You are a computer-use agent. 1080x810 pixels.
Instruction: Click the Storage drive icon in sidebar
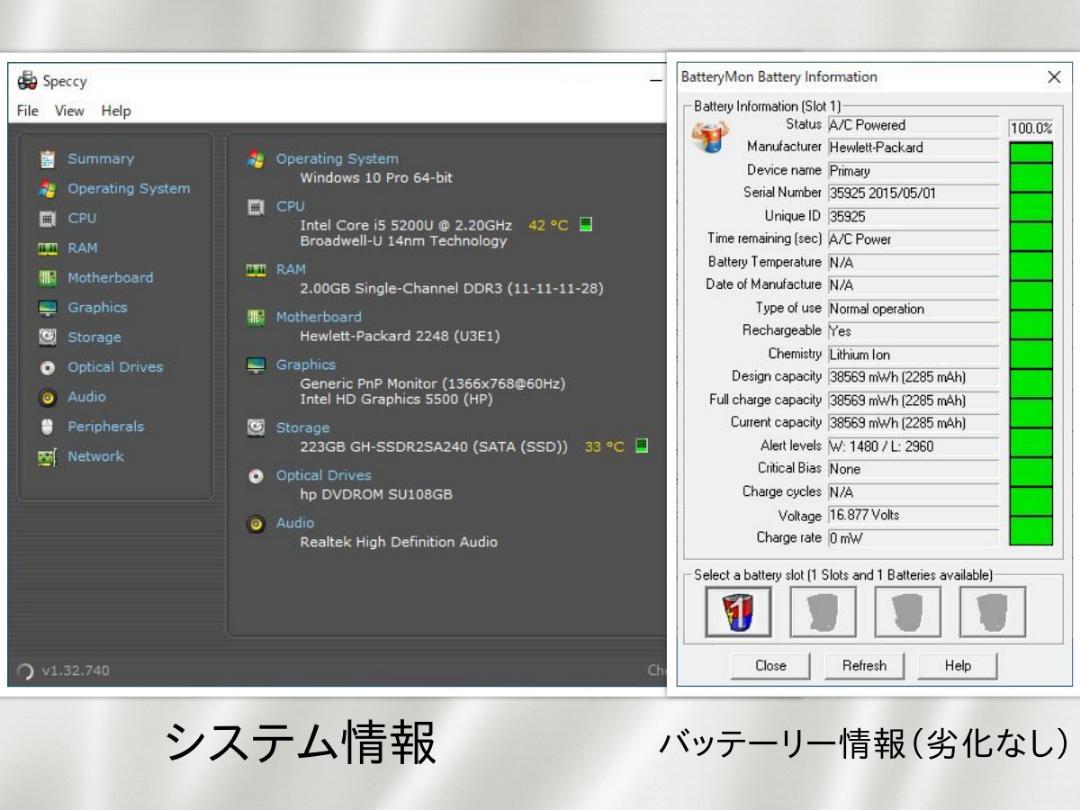click(x=47, y=338)
